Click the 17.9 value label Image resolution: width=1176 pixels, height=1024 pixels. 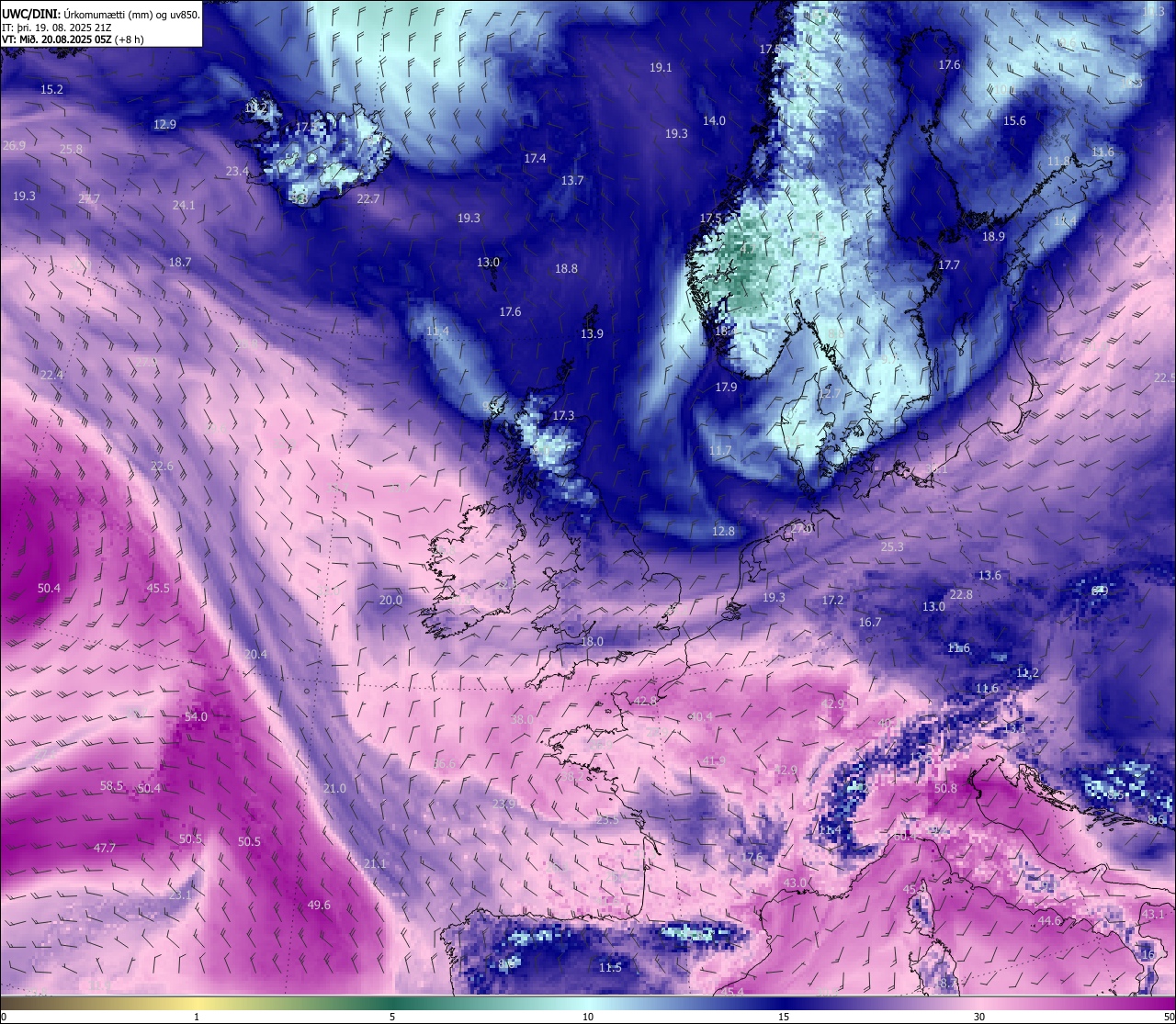coord(726,387)
